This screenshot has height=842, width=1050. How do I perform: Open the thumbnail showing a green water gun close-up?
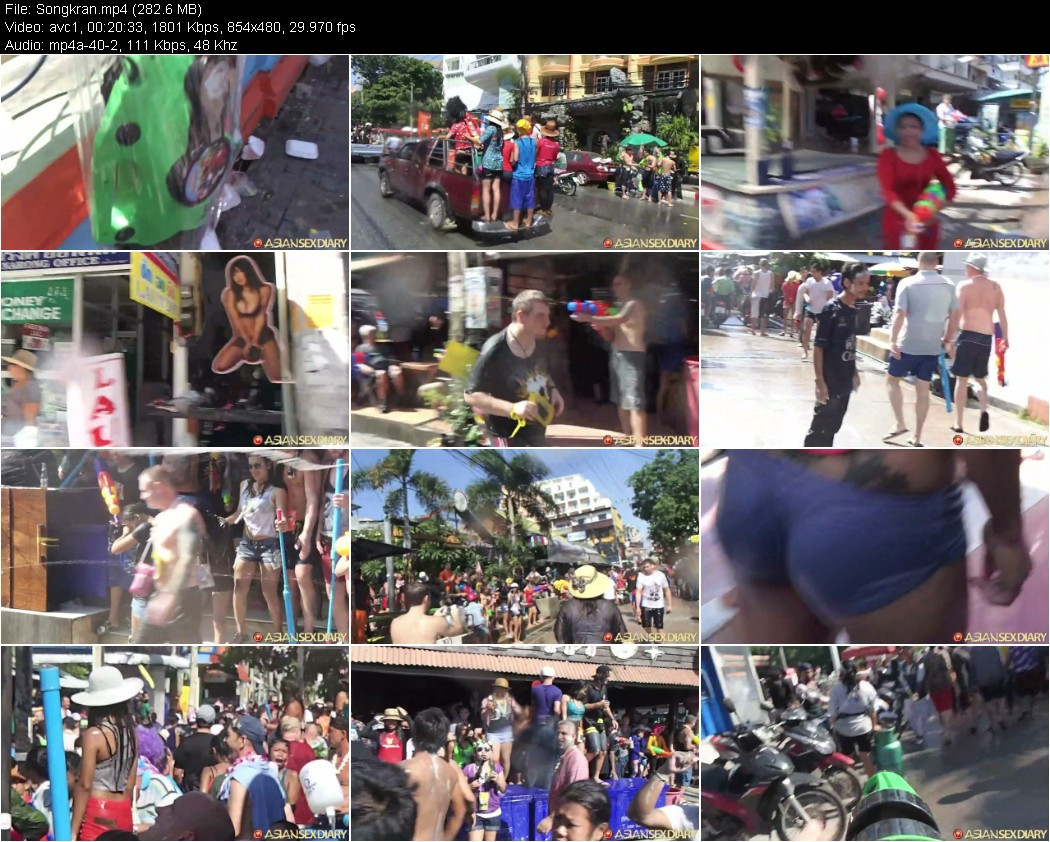tap(175, 153)
